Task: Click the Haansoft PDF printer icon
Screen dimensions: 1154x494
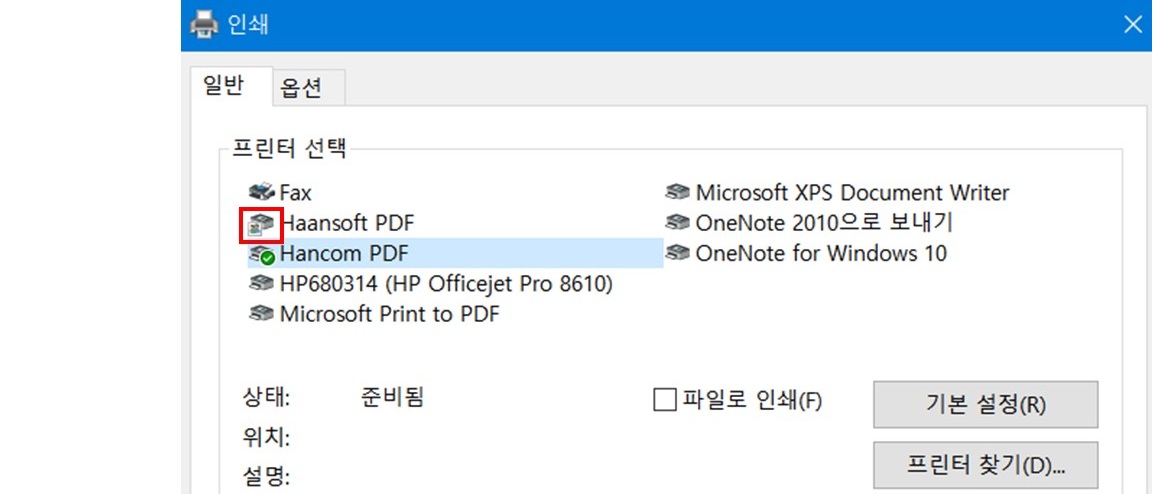Action: click(x=262, y=224)
